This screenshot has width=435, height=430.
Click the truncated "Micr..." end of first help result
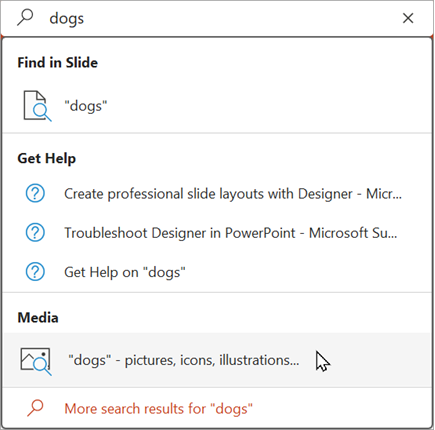[384, 194]
